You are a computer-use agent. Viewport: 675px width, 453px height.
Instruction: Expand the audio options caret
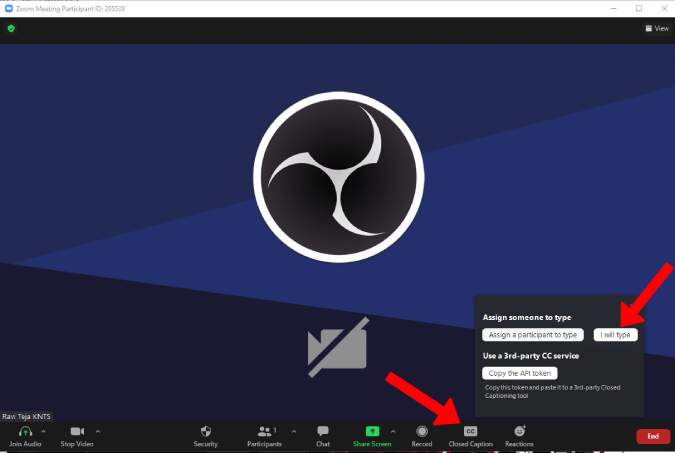tap(43, 431)
